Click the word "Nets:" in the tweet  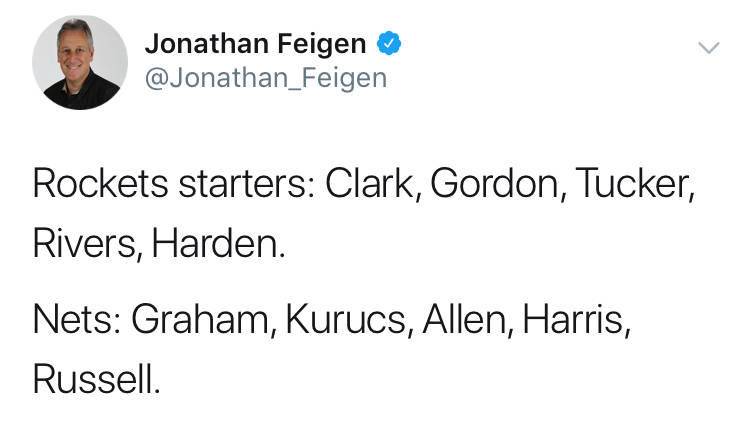[77, 320]
